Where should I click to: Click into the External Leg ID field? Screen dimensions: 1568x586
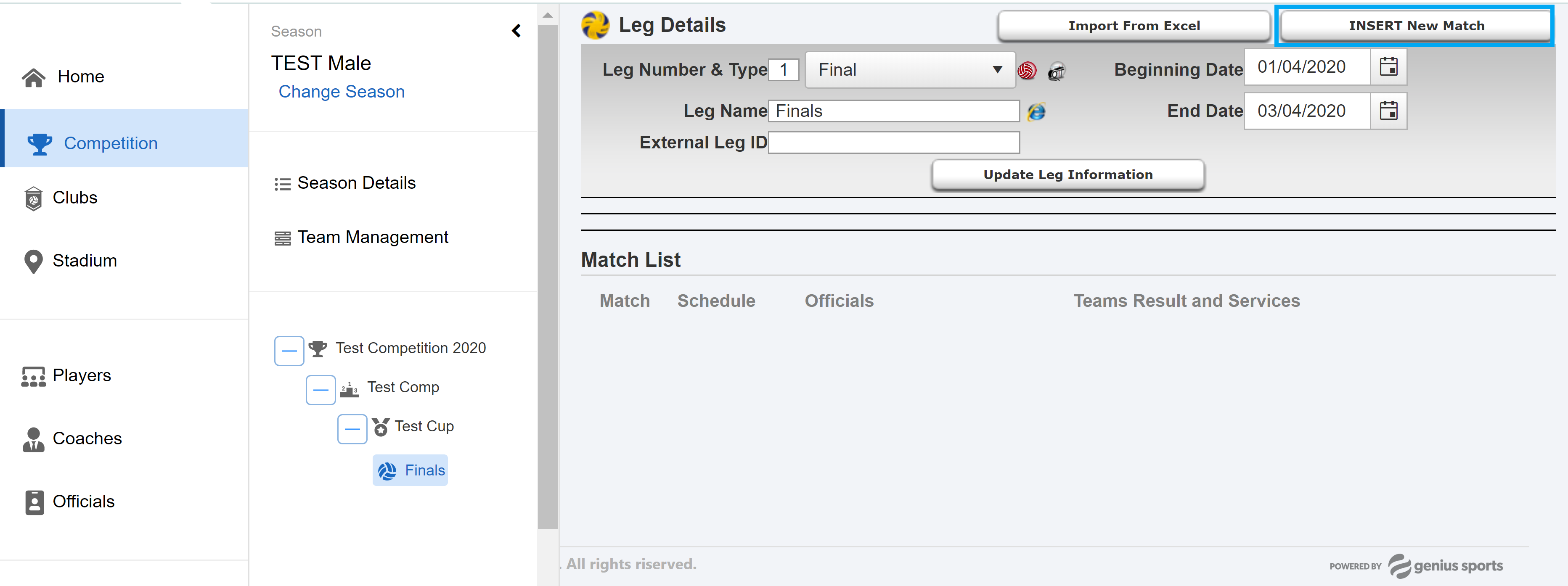pyautogui.click(x=893, y=143)
